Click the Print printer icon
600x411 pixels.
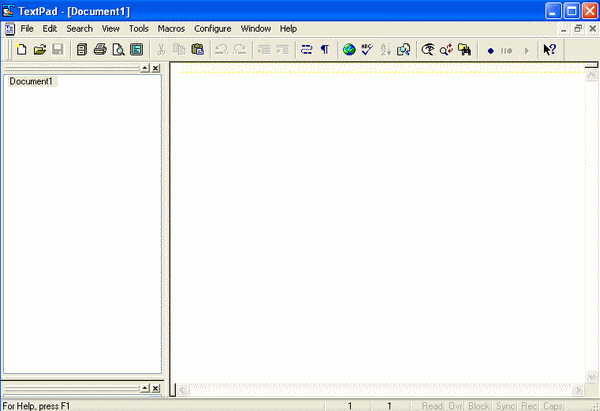(100, 50)
